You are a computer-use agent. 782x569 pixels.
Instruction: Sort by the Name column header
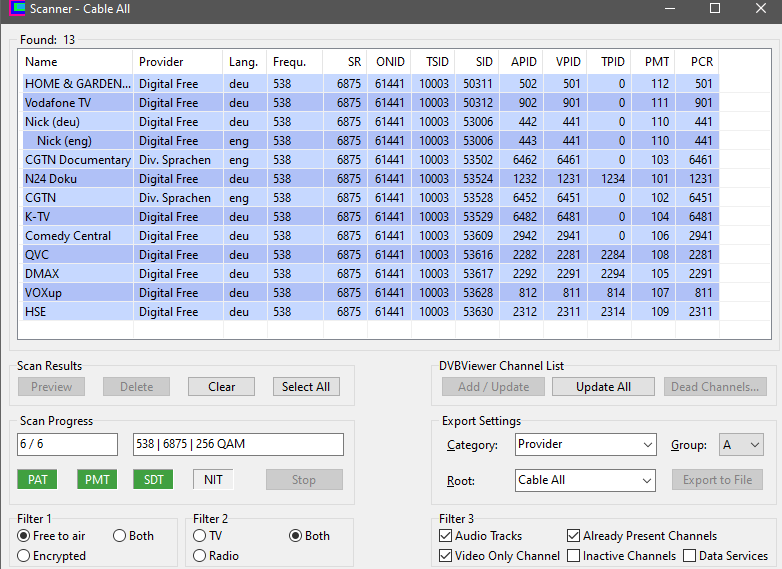77,62
